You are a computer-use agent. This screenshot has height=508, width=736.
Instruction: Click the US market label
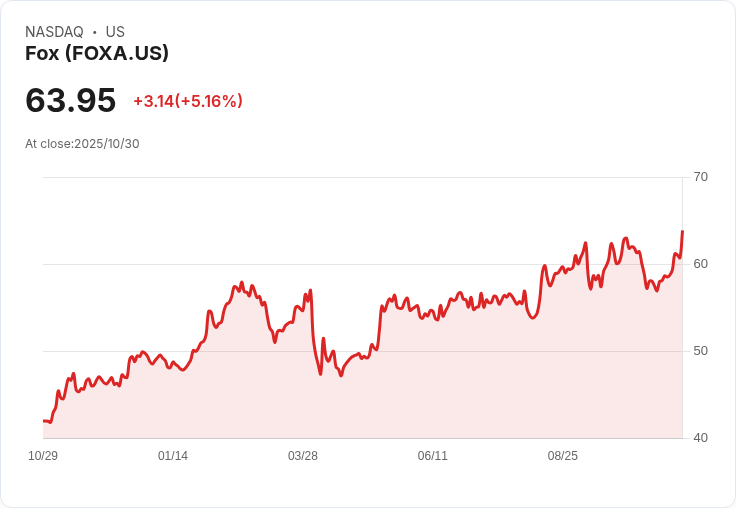[115, 32]
